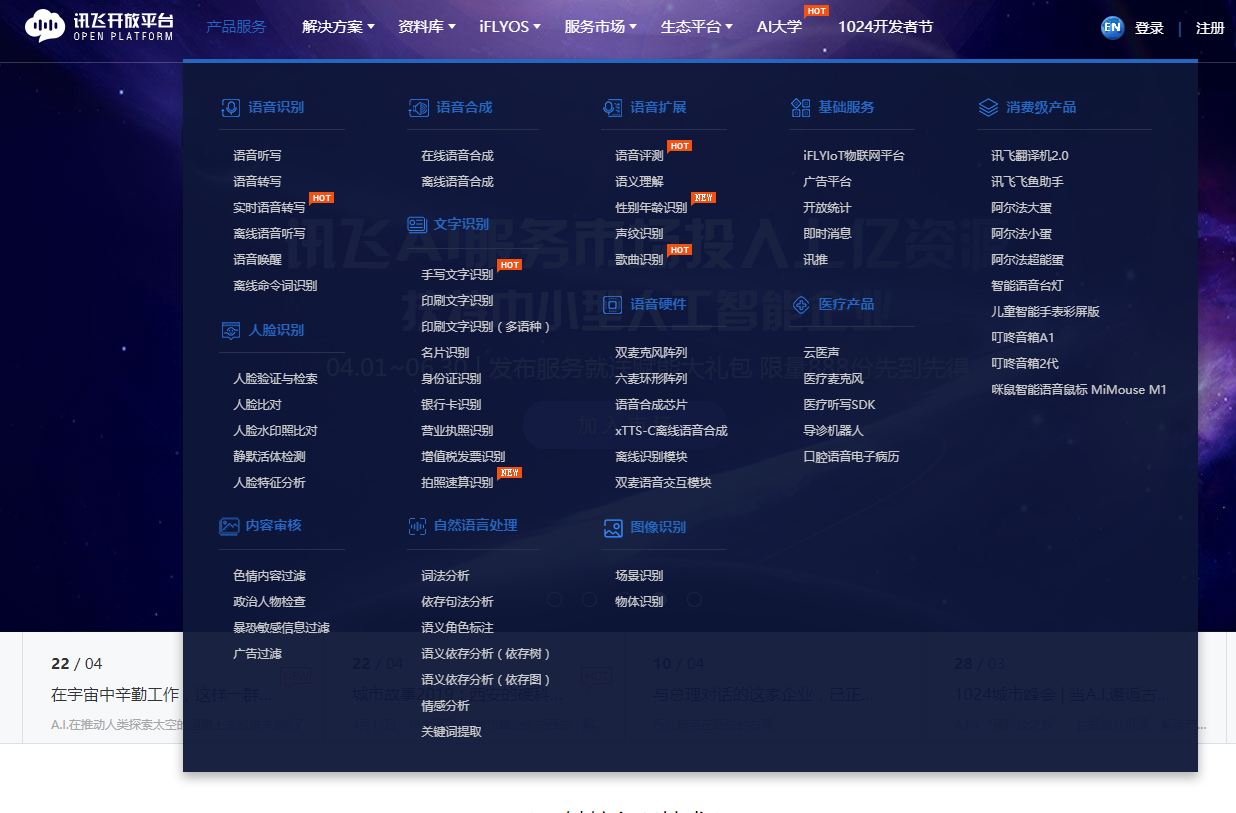This screenshot has width=1236, height=813.
Task: Open the 人脸特征分析 product
Action: click(269, 483)
